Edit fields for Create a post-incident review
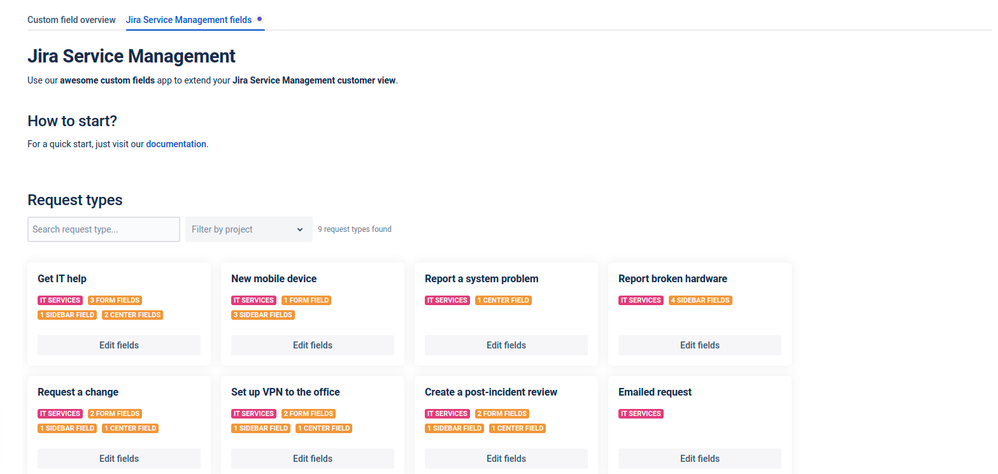Screen dimensions: 998x474 tap(506, 458)
